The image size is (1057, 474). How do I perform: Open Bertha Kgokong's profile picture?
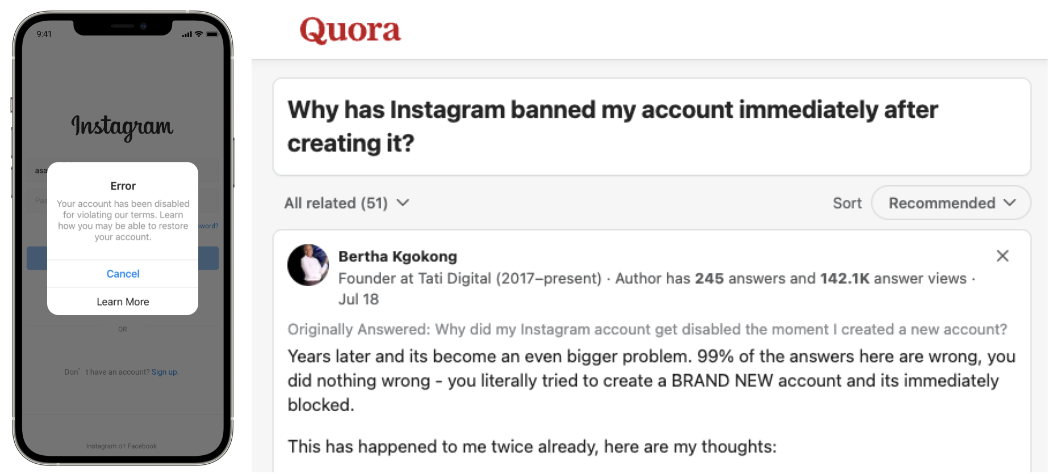pyautogui.click(x=308, y=265)
